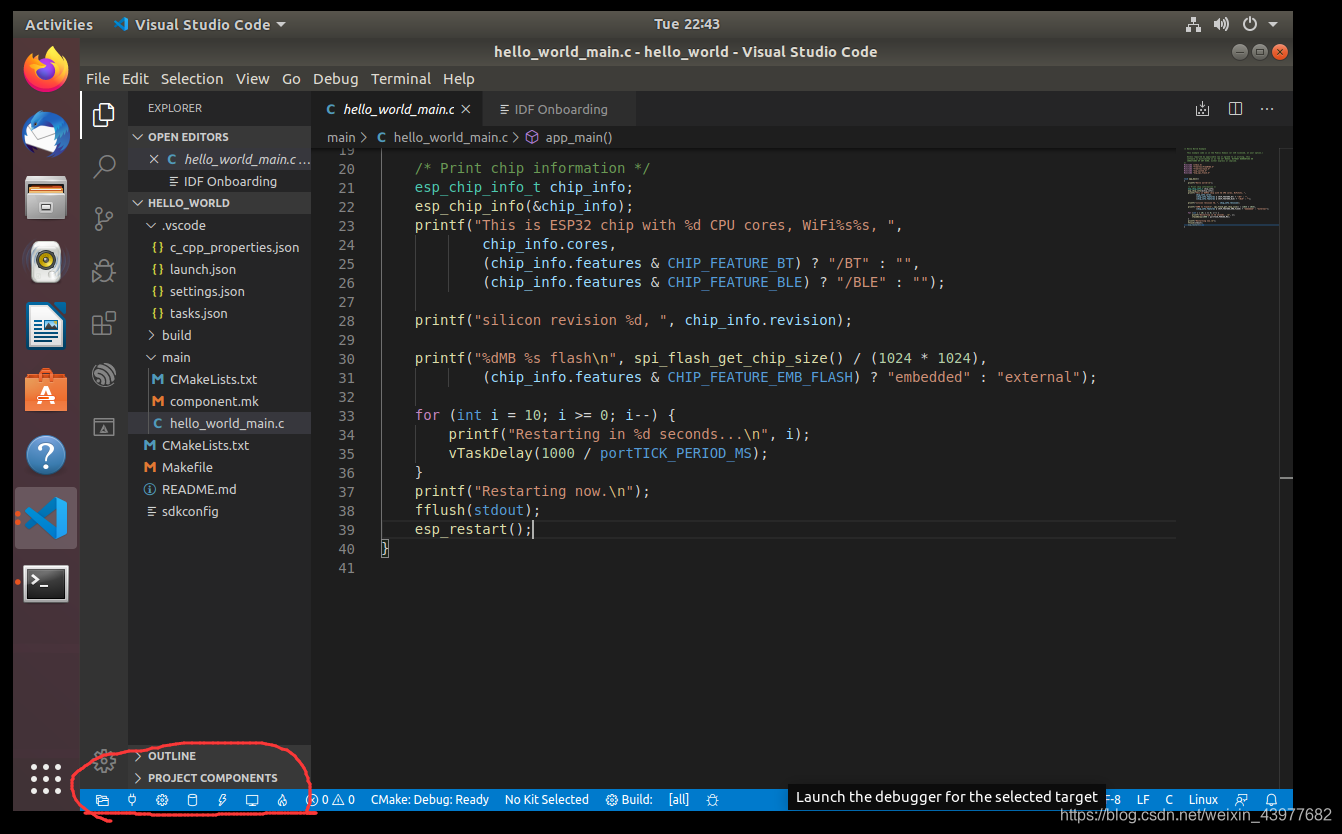Open the Source Control view
This screenshot has width=1342, height=834.
click(104, 219)
